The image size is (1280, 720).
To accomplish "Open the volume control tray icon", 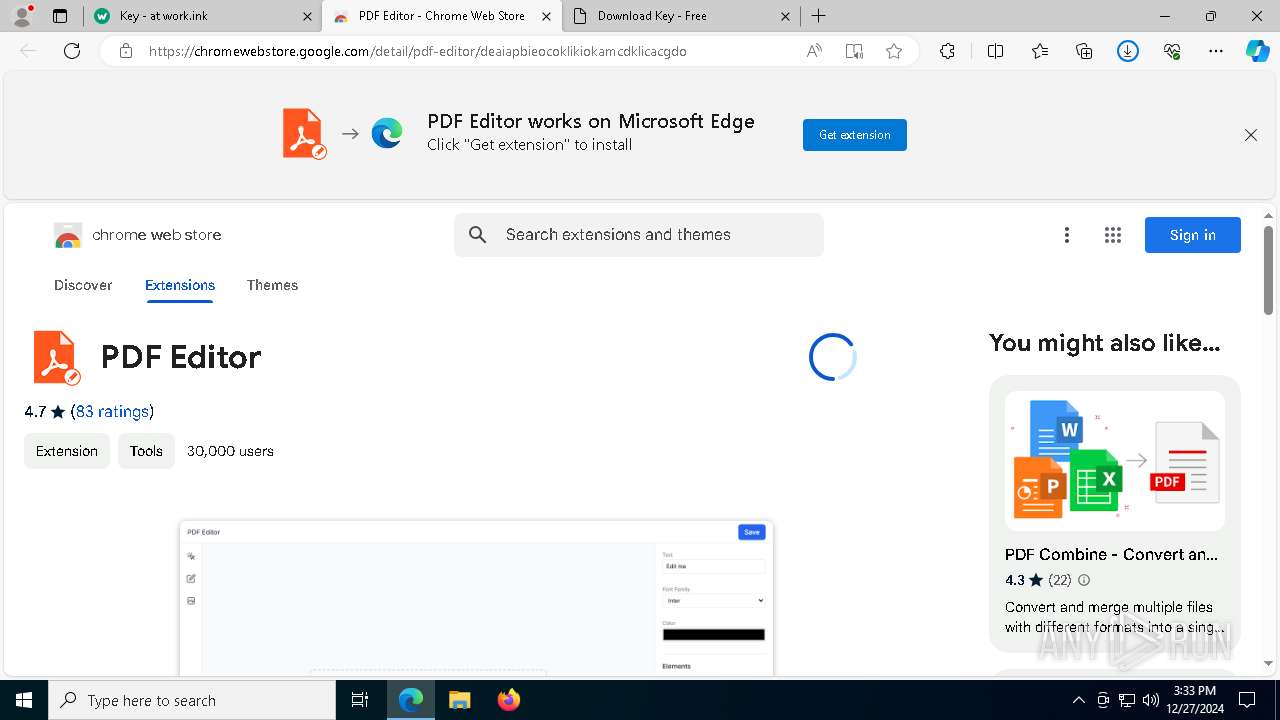I will click(x=1150, y=700).
